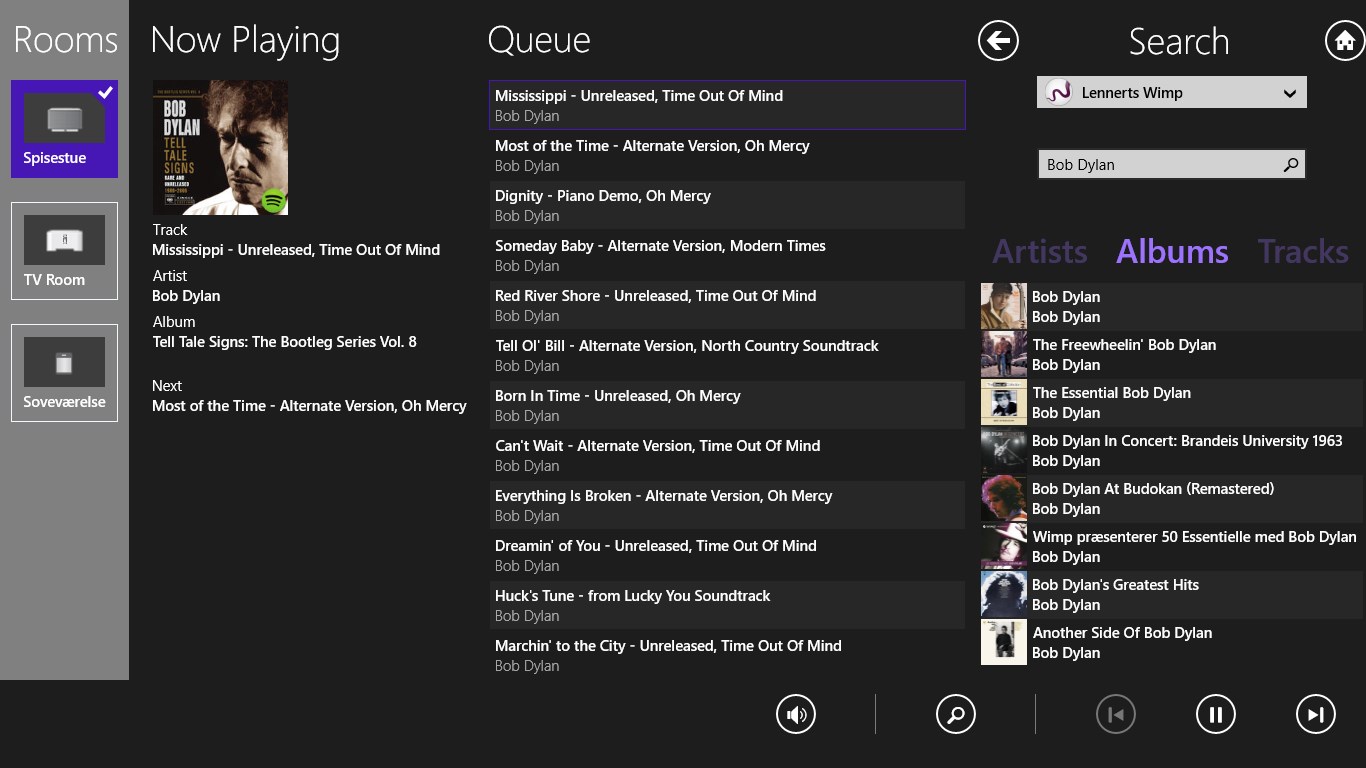Viewport: 1366px width, 768px height.
Task: Select Dignity - Piano Demo in the queue
Action: pyautogui.click(x=726, y=205)
